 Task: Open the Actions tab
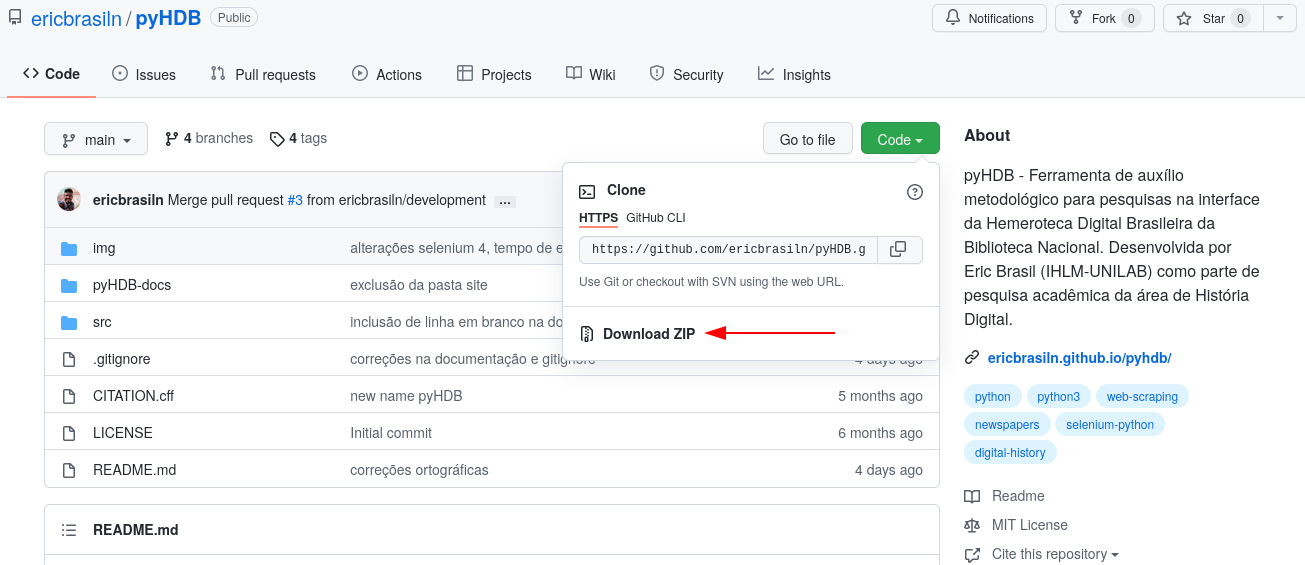[x=387, y=74]
